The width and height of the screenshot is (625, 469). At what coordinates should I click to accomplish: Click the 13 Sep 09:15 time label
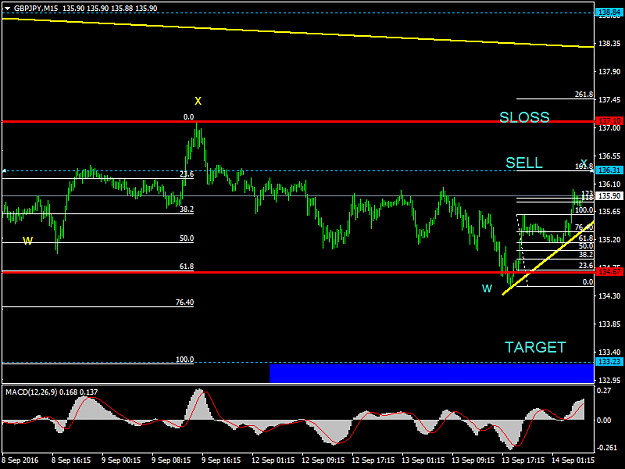(473, 460)
